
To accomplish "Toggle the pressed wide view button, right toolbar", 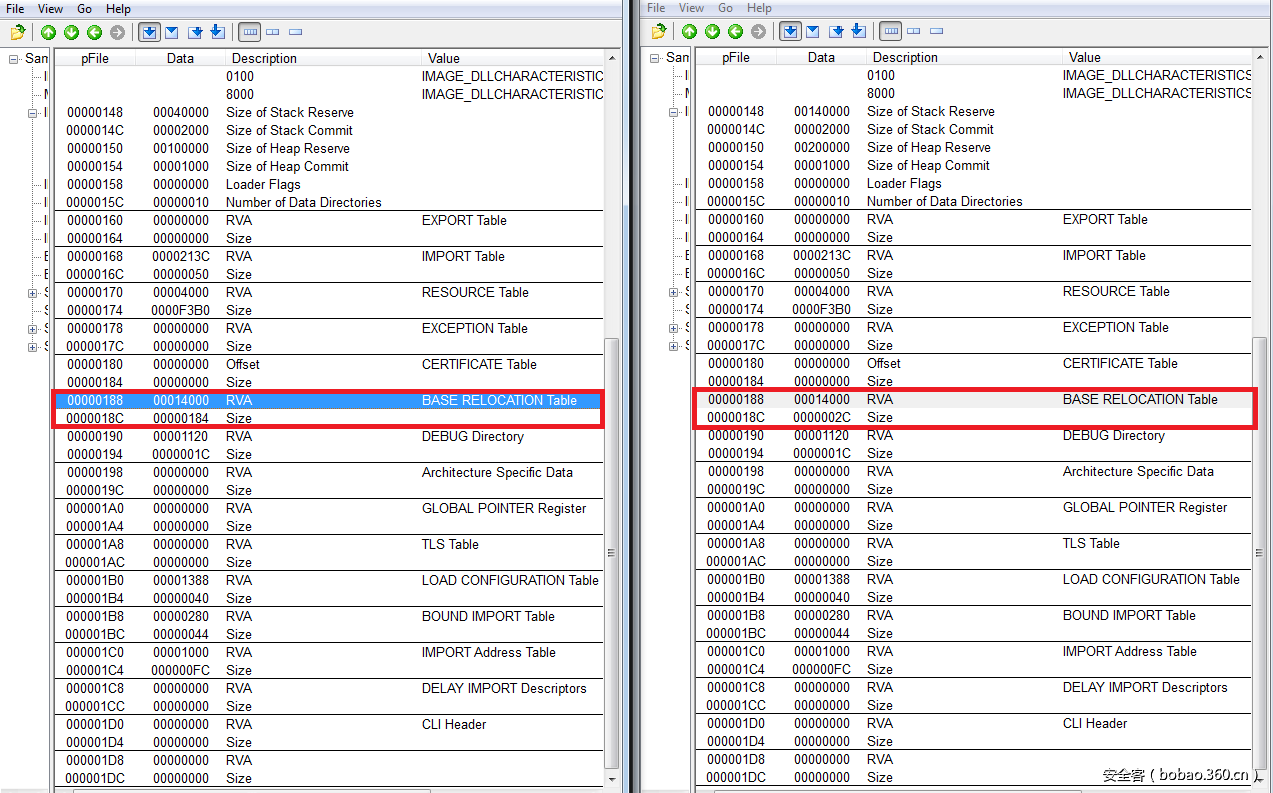I will tap(891, 32).
